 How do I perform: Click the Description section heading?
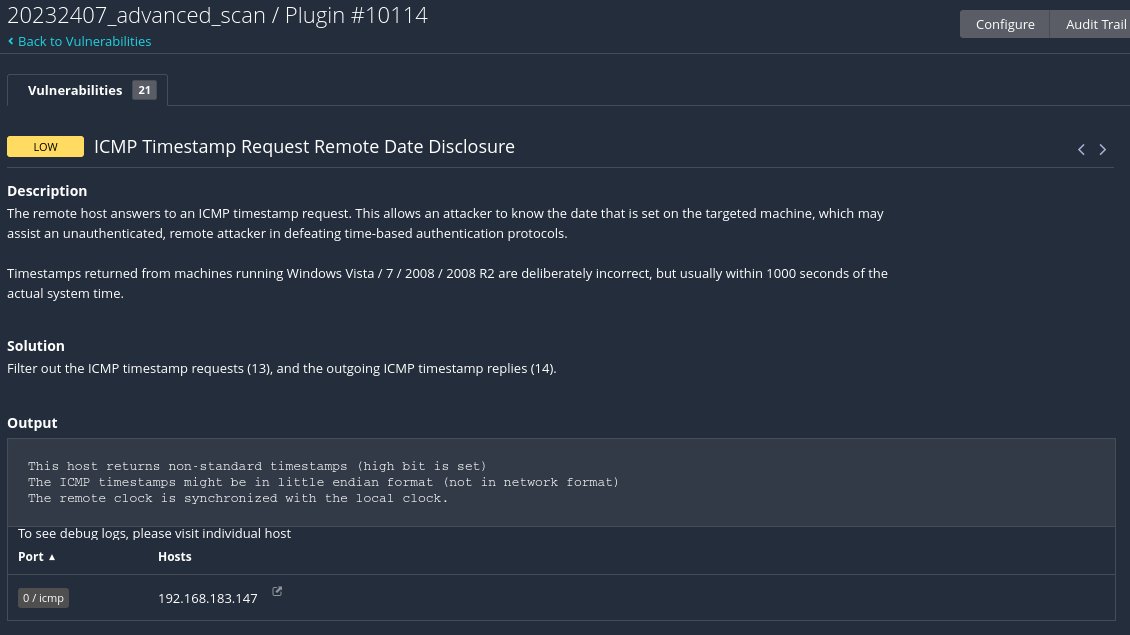click(47, 191)
